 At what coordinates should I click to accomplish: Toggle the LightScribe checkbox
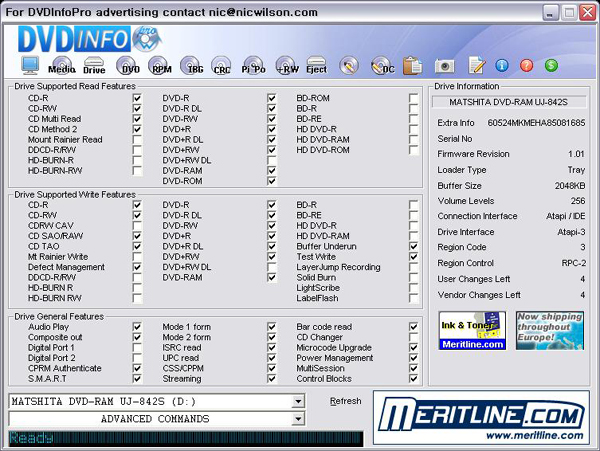[x=413, y=287]
